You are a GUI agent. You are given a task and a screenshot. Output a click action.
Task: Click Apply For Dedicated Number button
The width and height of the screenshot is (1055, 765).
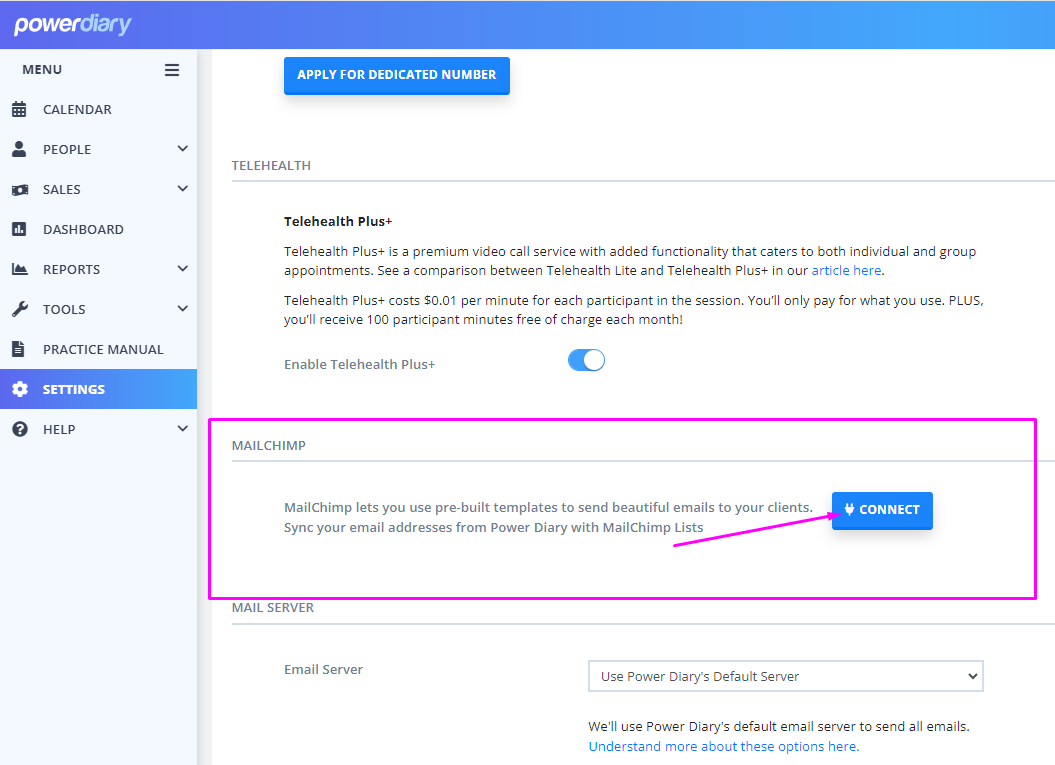[x=396, y=75]
